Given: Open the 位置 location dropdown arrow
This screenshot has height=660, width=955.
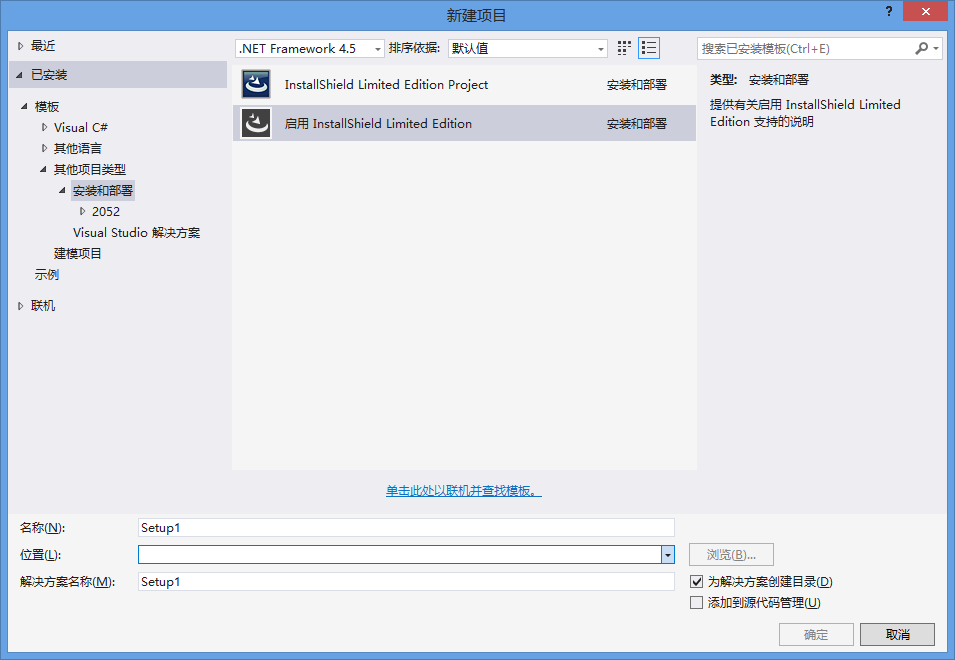Looking at the screenshot, I should point(667,555).
